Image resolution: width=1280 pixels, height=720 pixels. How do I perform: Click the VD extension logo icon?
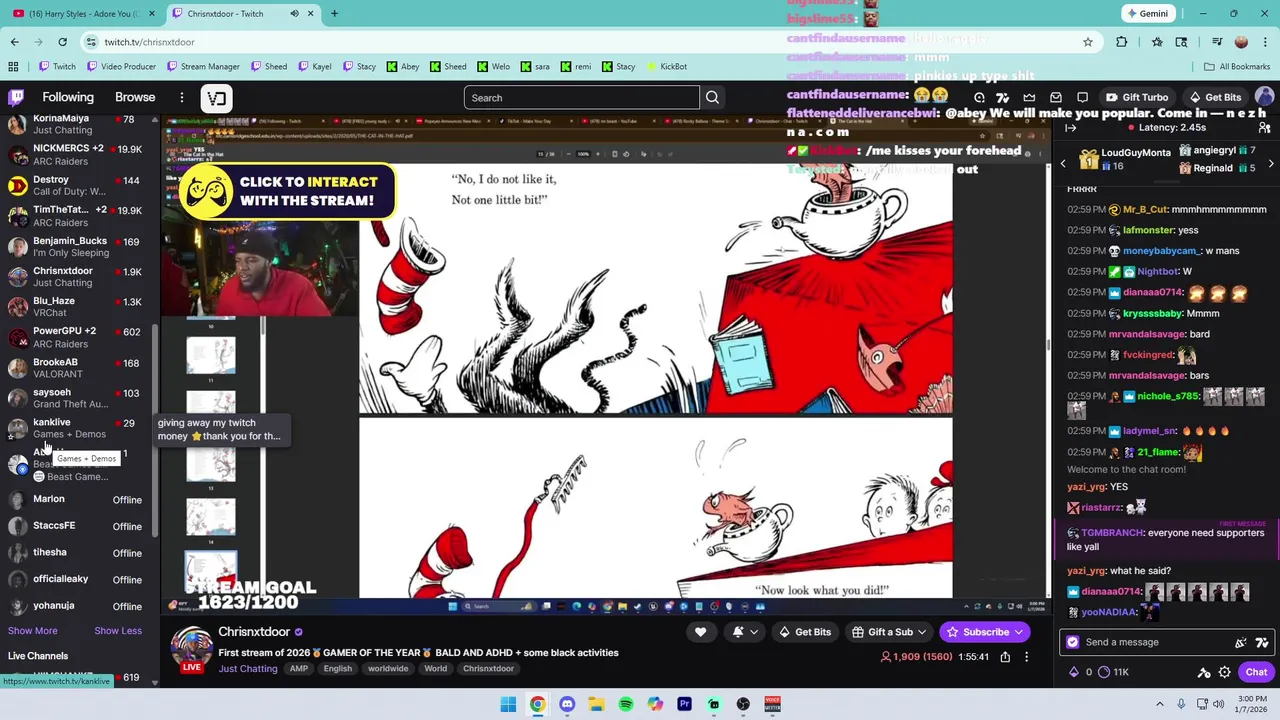(217, 98)
